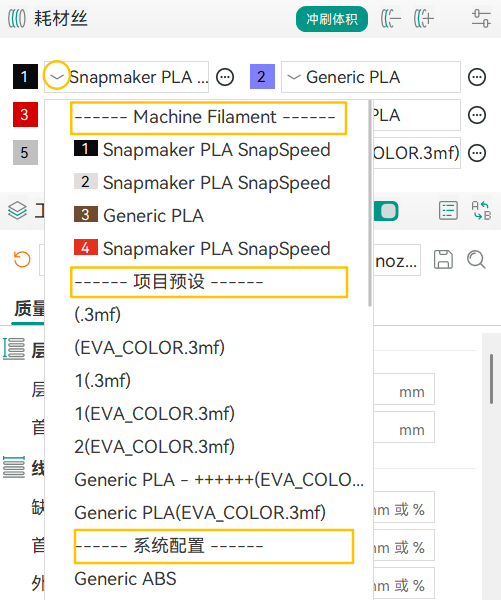Click the dropdown list scrollbar
Image resolution: width=501 pixels, height=600 pixels.
tap(370, 203)
